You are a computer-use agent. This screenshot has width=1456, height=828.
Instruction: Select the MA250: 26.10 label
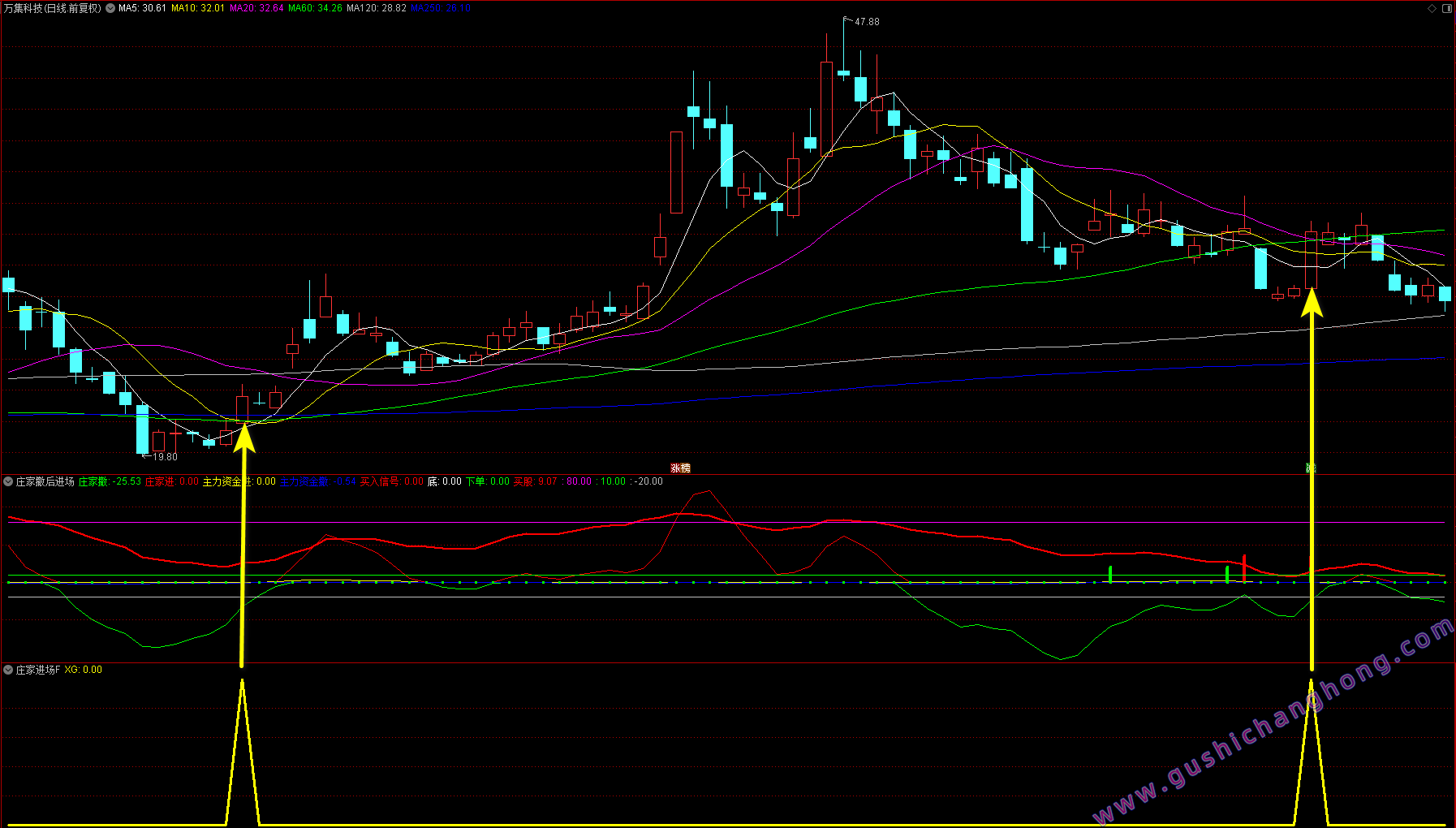[441, 8]
